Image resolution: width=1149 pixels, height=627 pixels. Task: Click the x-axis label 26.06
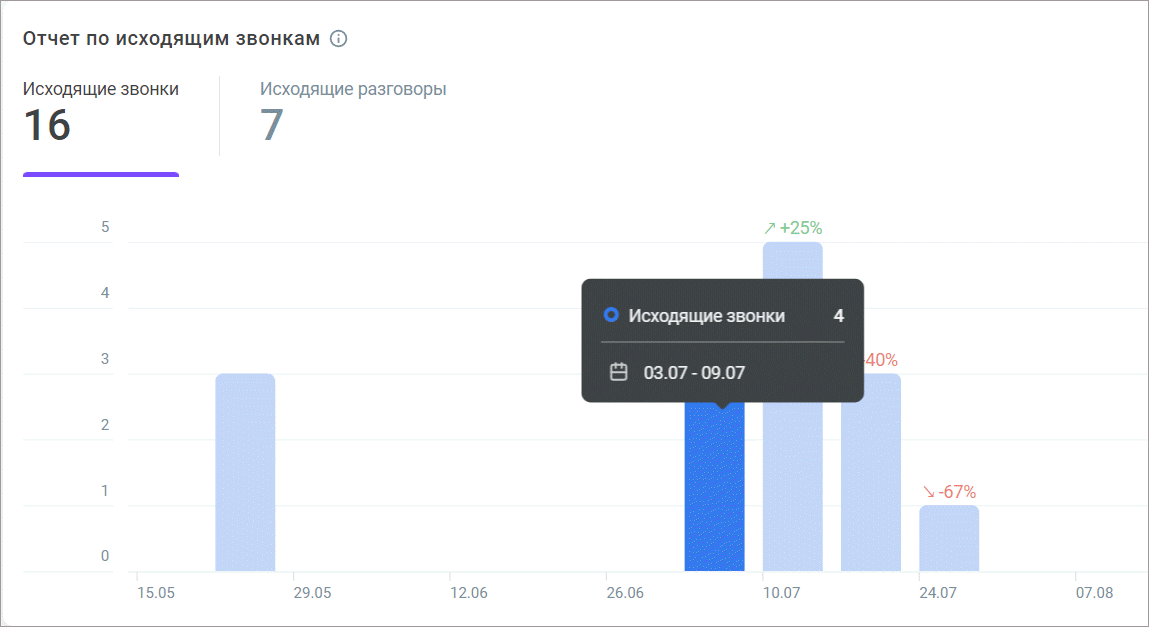click(x=625, y=593)
